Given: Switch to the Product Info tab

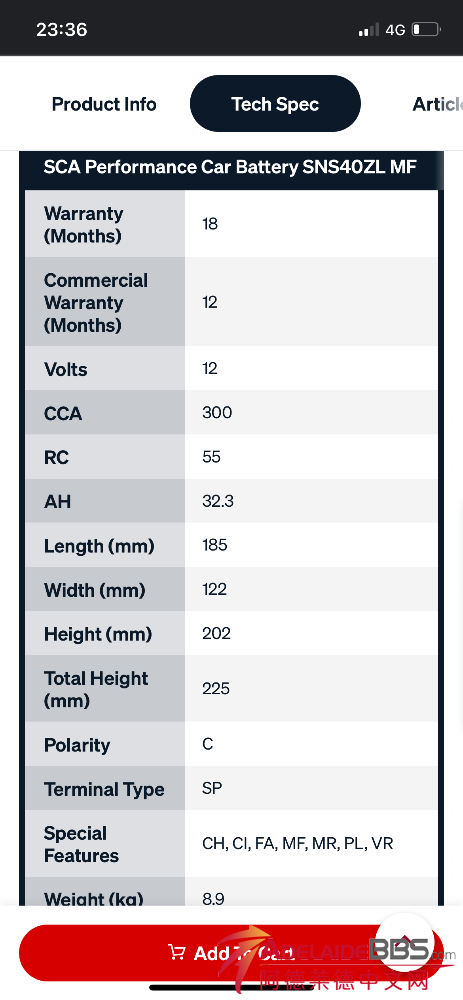Looking at the screenshot, I should 104,104.
